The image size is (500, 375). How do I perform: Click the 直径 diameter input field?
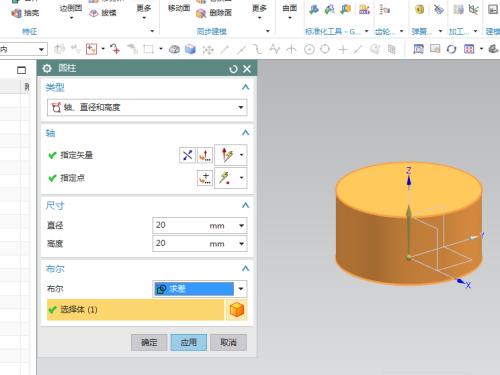click(200, 225)
